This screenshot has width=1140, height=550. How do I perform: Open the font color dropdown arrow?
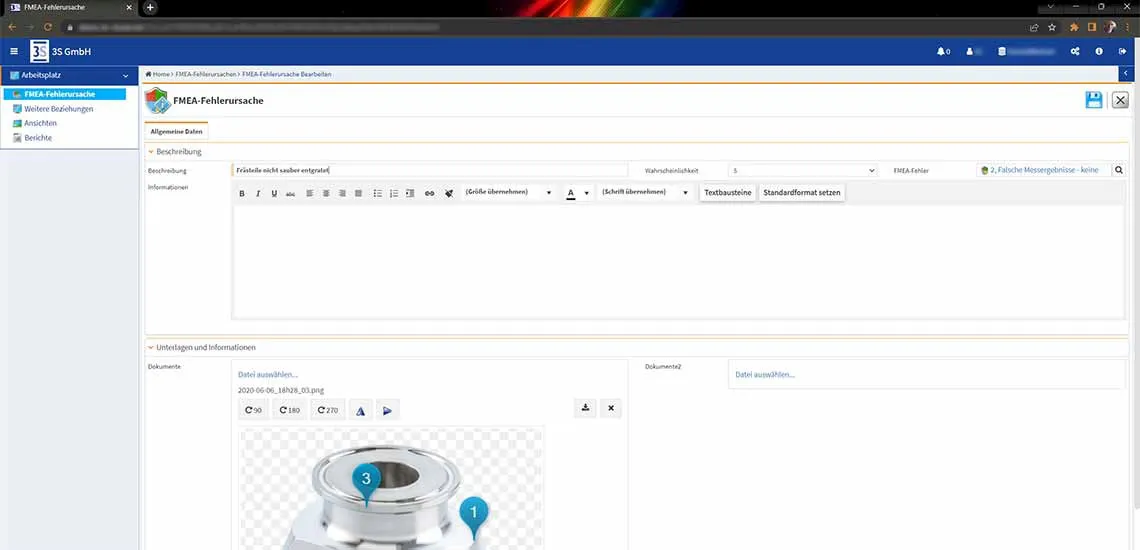[587, 194]
